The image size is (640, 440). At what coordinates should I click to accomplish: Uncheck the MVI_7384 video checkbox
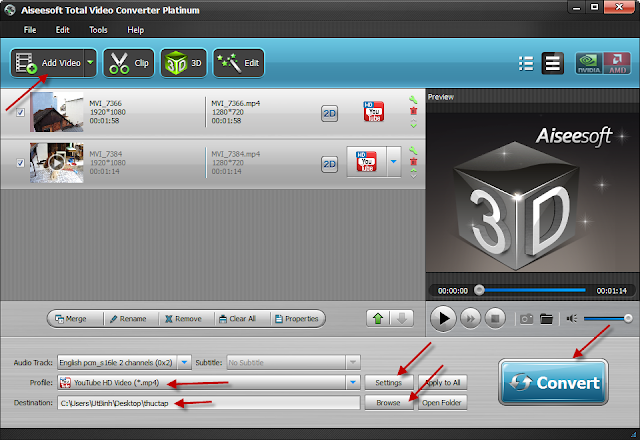pos(20,163)
